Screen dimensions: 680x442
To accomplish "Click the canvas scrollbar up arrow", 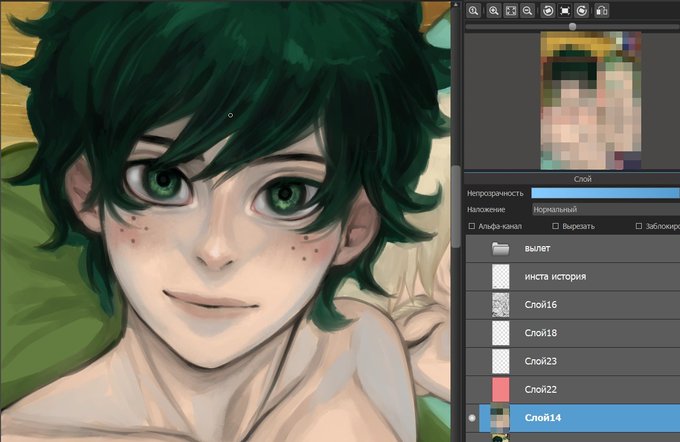I will point(456,4).
